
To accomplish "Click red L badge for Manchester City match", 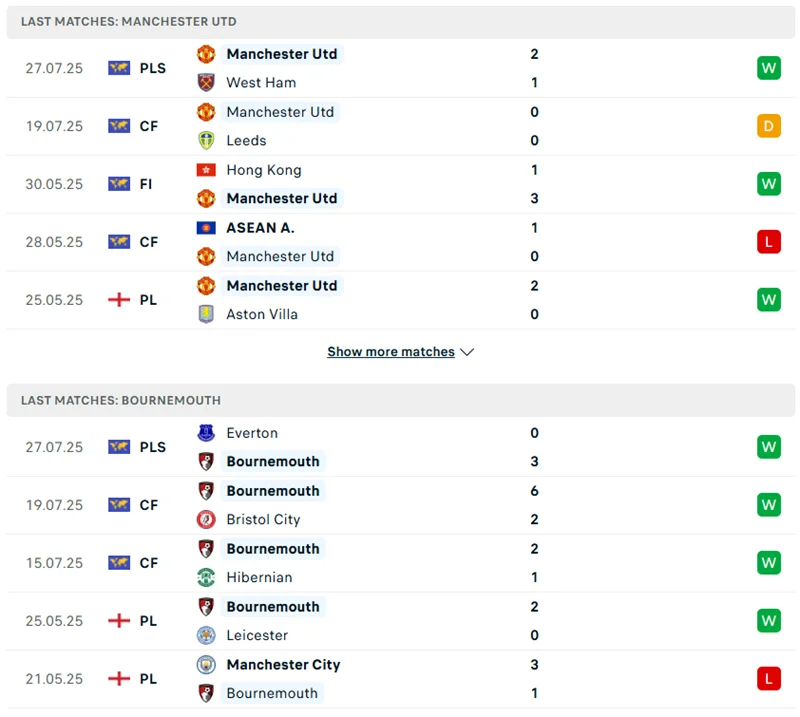I will click(x=768, y=679).
